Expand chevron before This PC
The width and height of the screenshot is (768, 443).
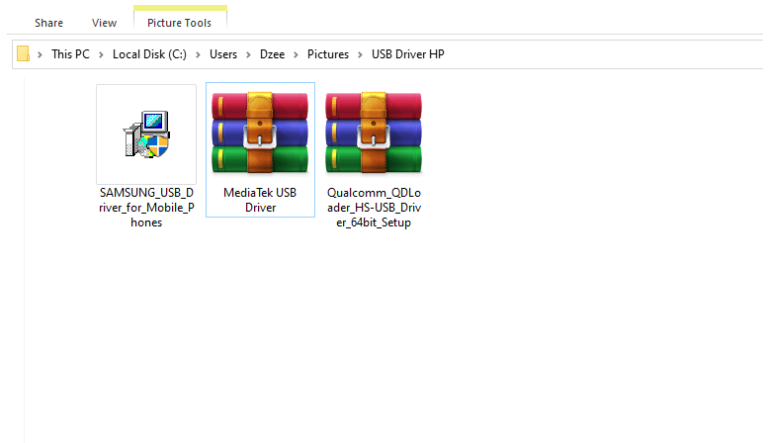coord(40,54)
